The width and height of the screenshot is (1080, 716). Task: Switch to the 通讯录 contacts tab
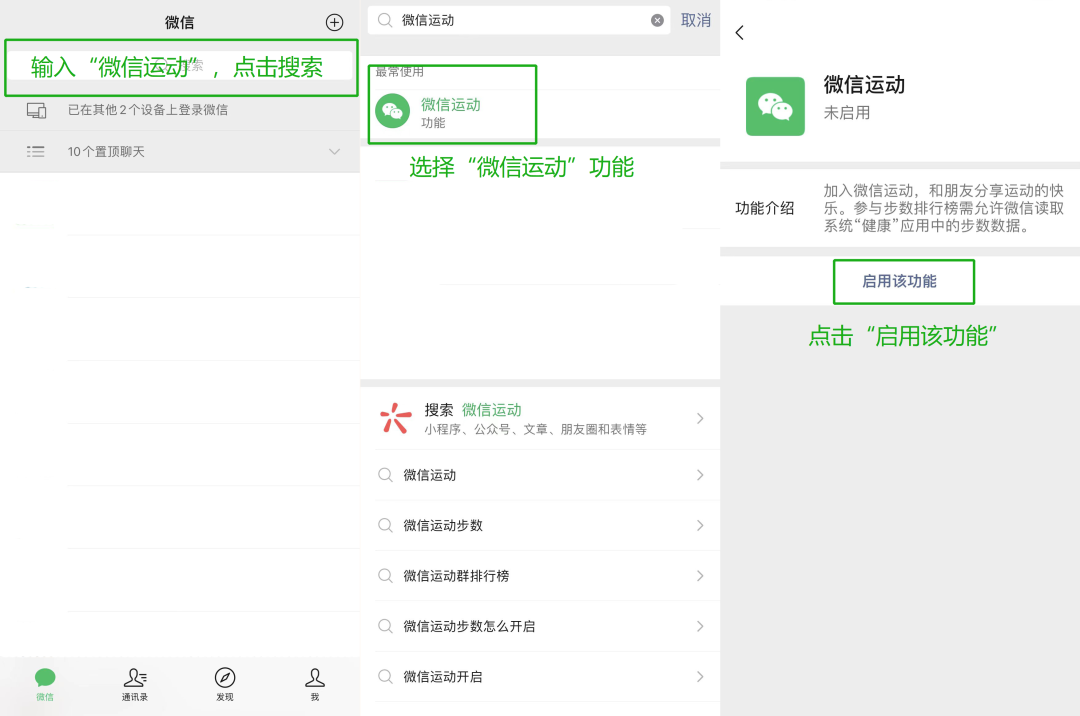point(135,684)
